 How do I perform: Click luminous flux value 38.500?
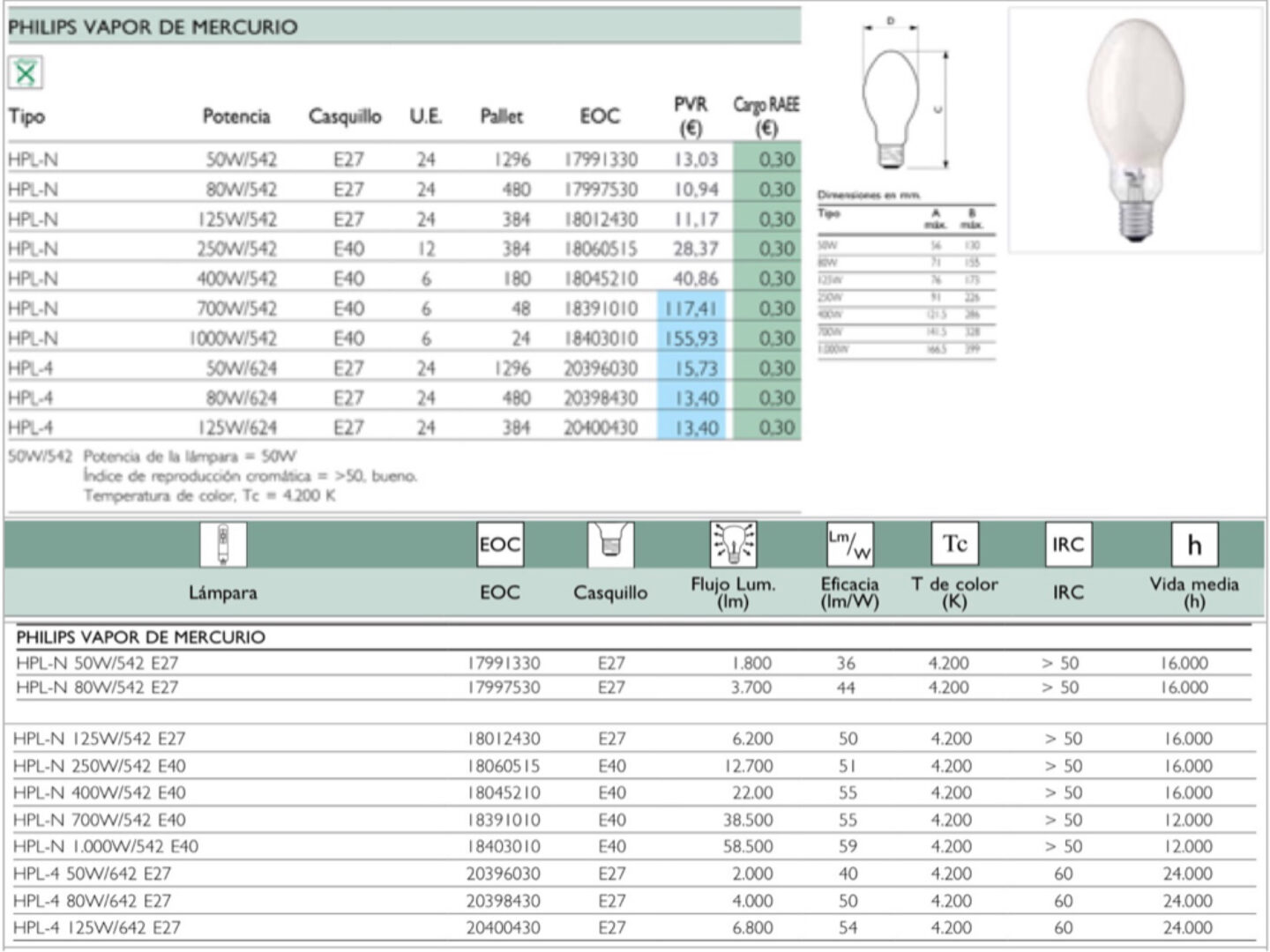click(748, 820)
